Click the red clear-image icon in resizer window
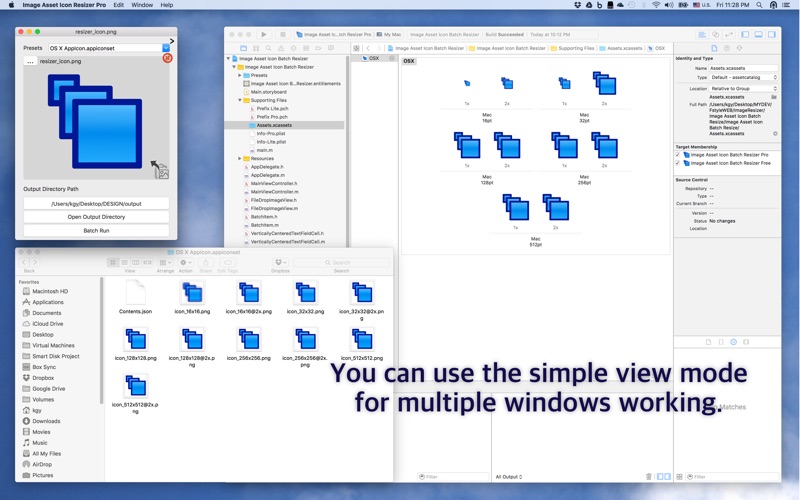 167,58
